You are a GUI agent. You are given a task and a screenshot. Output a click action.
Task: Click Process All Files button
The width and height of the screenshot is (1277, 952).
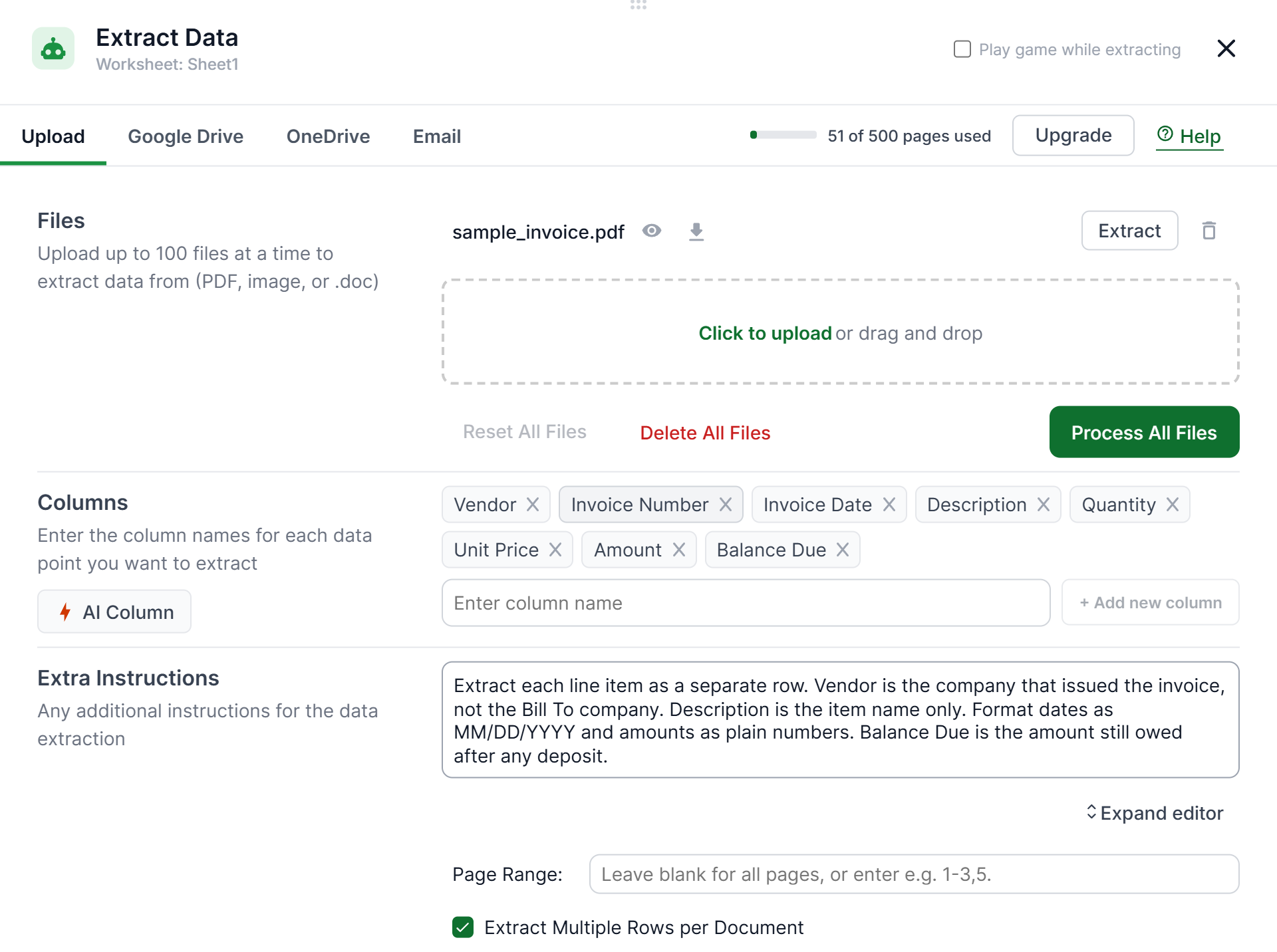point(1144,432)
